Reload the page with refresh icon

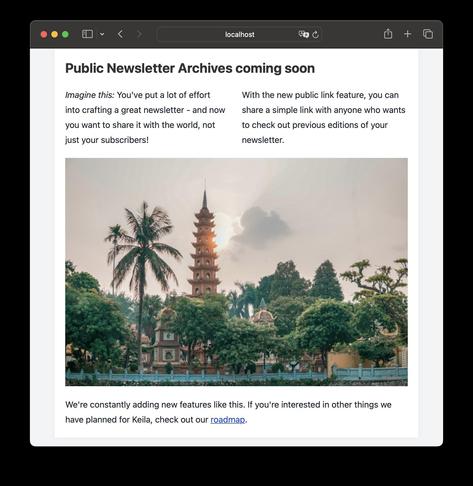tap(316, 34)
